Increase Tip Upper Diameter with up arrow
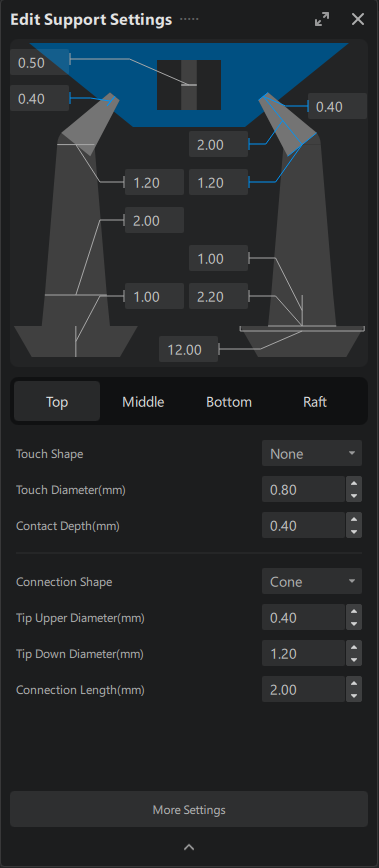 [354, 611]
